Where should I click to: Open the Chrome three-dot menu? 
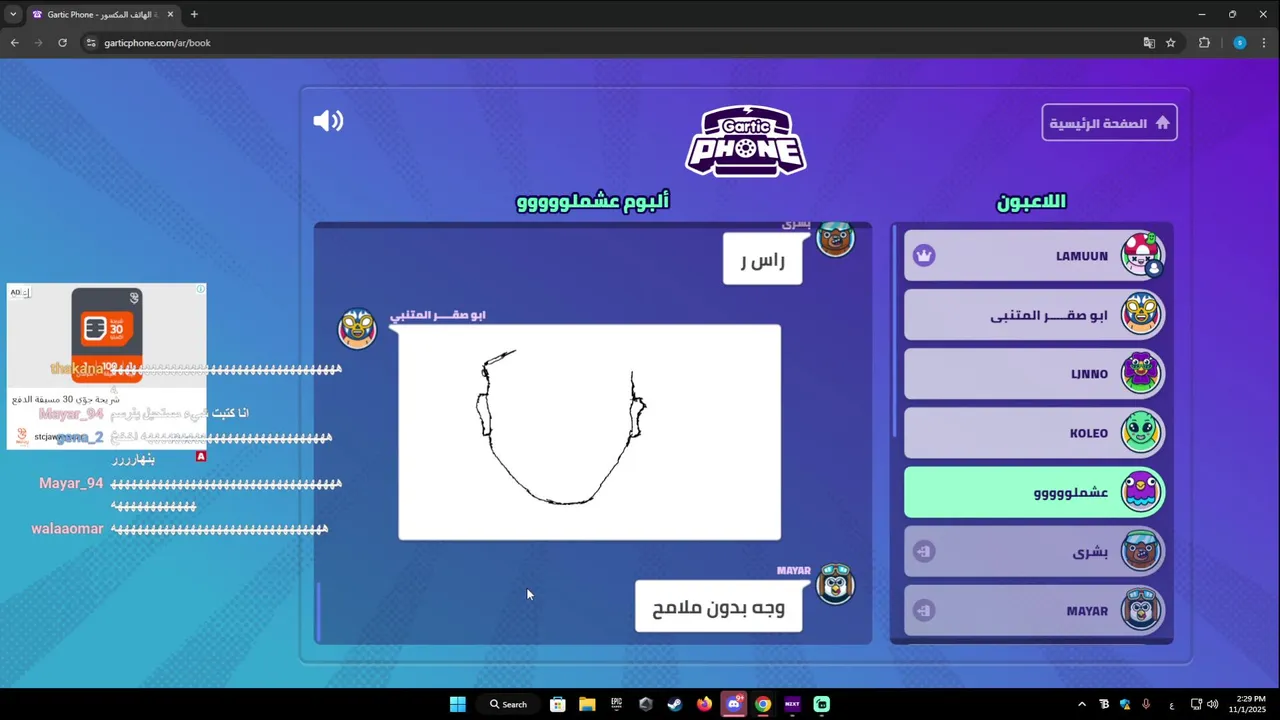1265,43
